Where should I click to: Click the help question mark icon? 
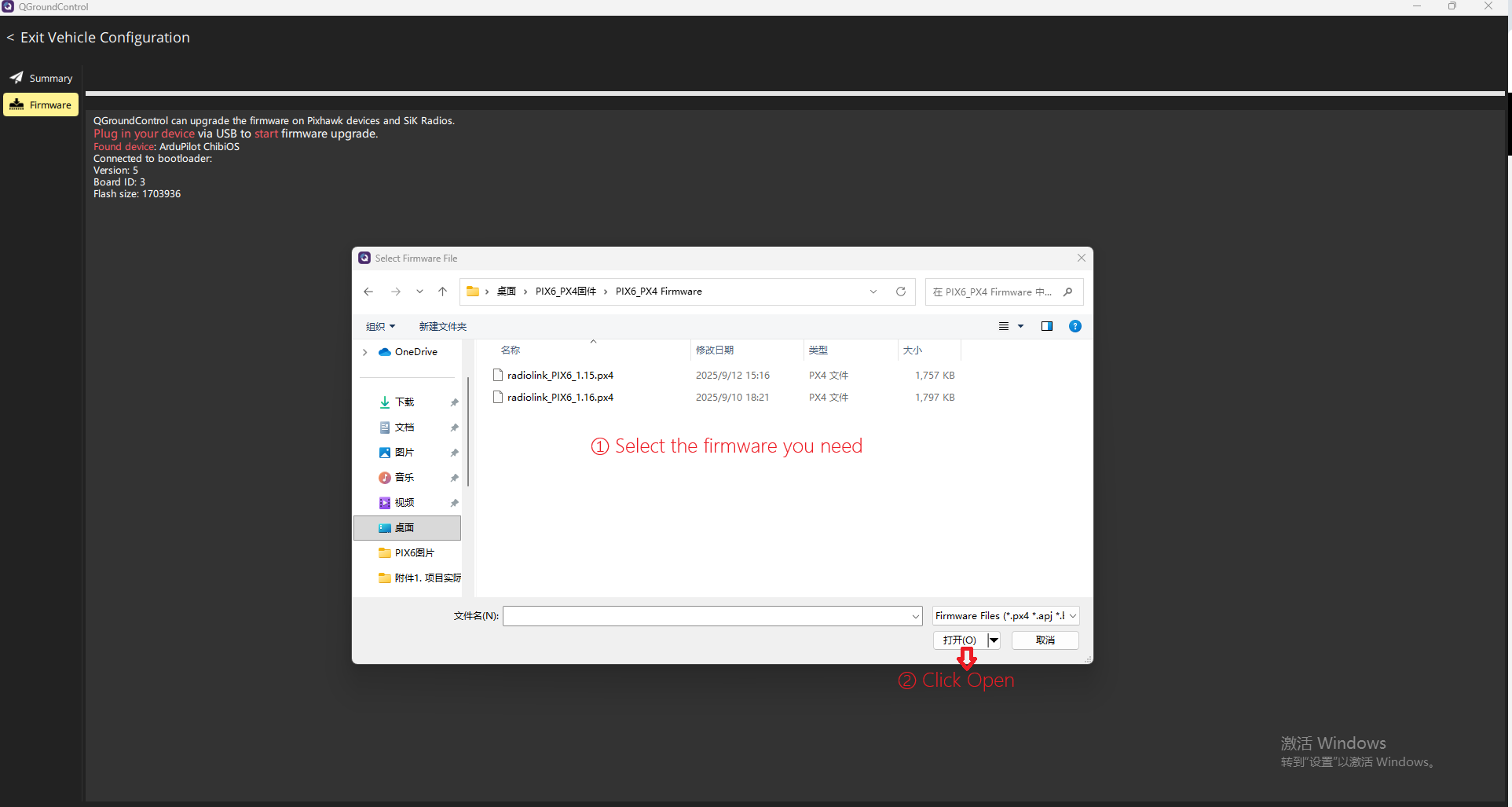pyautogui.click(x=1075, y=326)
